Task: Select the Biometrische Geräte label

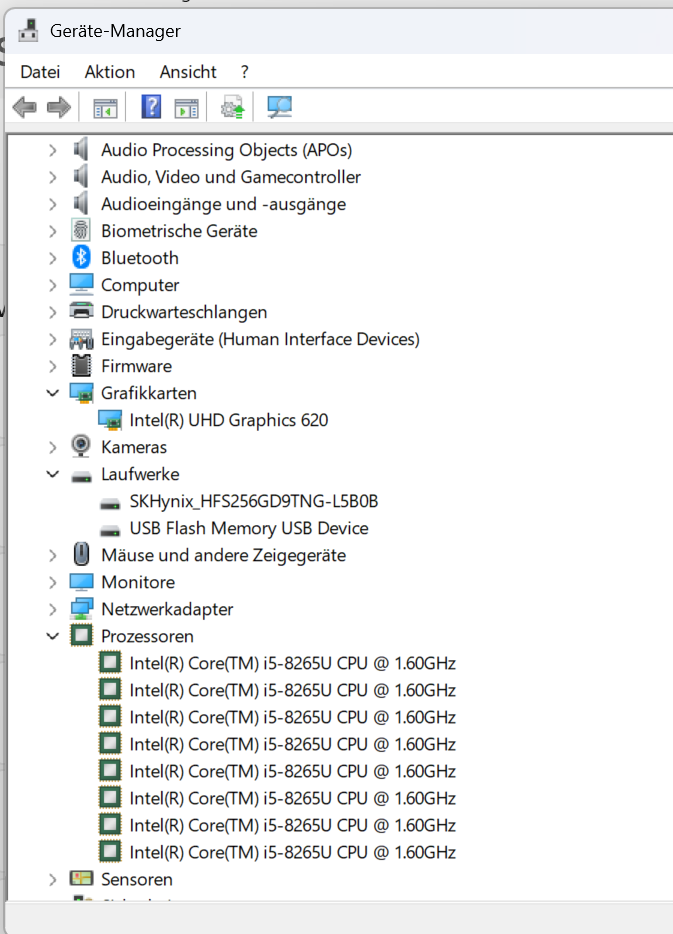Action: pyautogui.click(x=179, y=231)
